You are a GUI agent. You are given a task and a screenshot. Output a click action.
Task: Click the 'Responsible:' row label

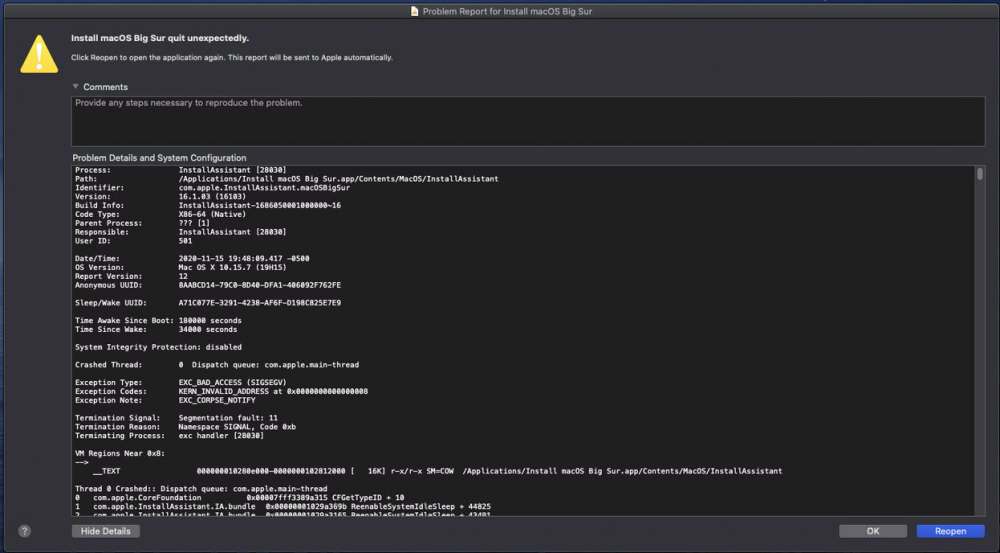tap(101, 232)
